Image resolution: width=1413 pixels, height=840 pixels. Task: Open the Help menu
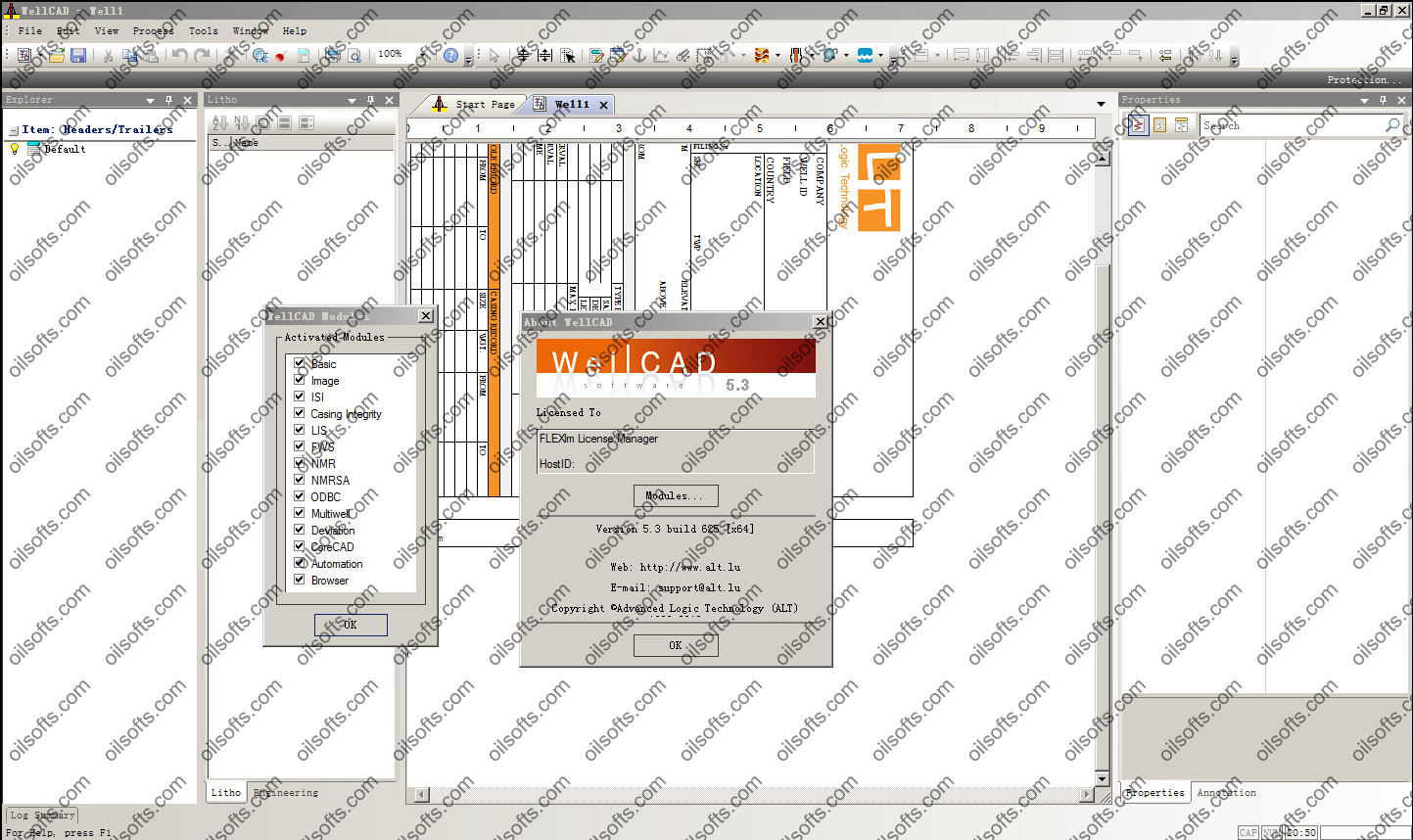click(x=295, y=30)
